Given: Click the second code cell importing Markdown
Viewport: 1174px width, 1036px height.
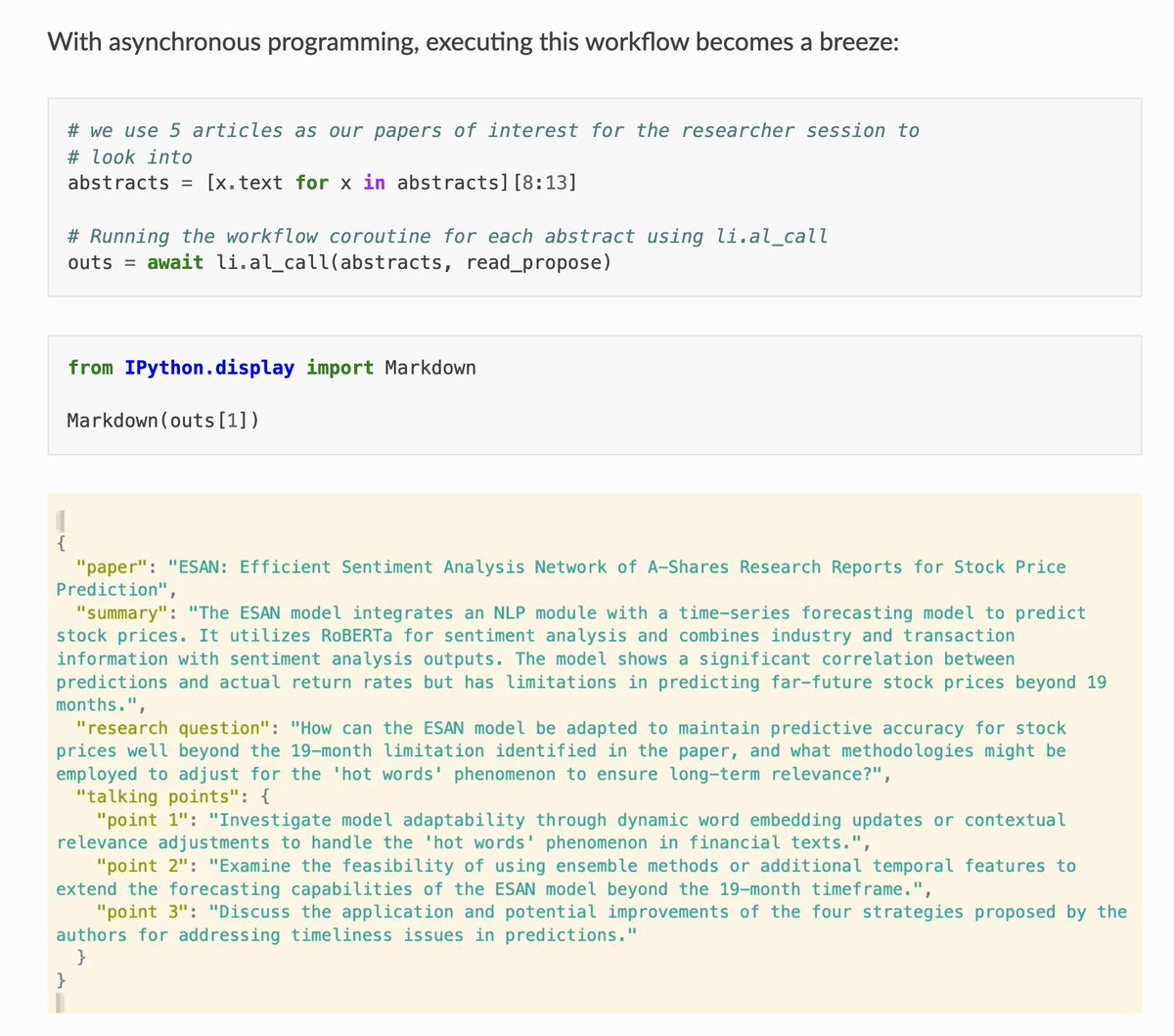Looking at the screenshot, I should tap(595, 395).
